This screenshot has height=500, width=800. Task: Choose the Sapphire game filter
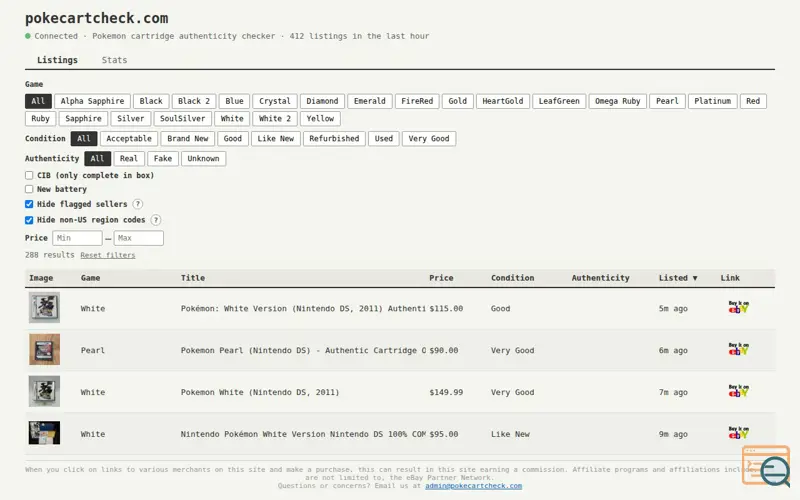(83, 118)
